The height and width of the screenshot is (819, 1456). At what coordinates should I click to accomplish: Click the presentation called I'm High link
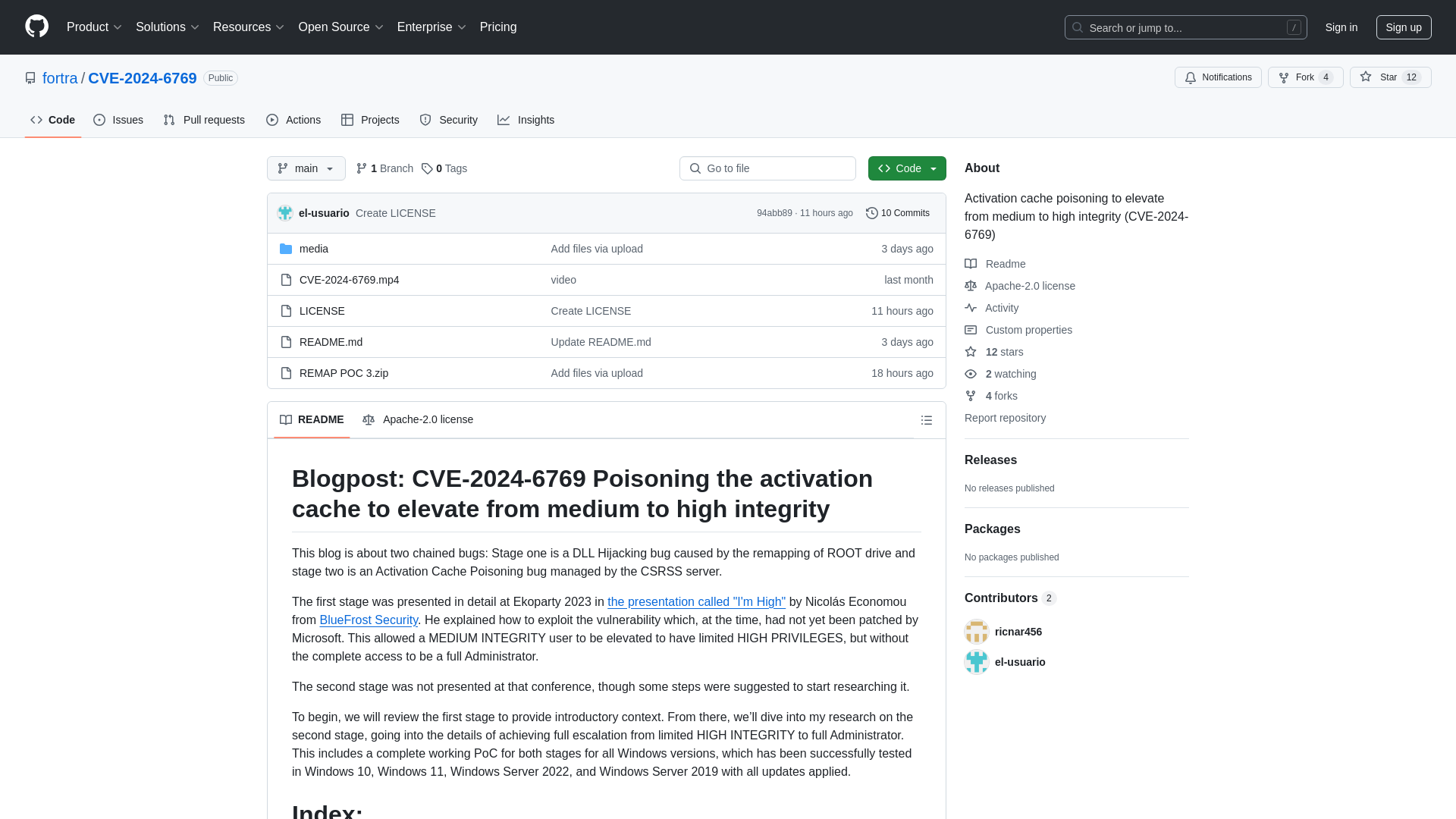[x=697, y=601]
